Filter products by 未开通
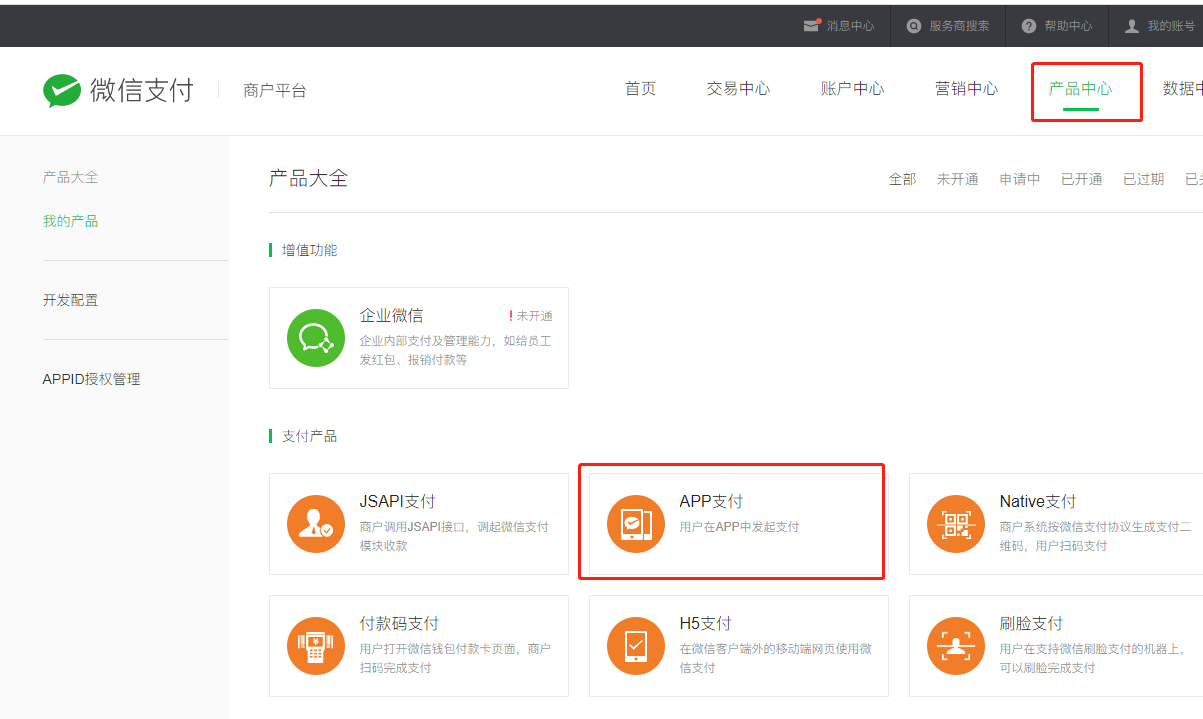 [957, 179]
